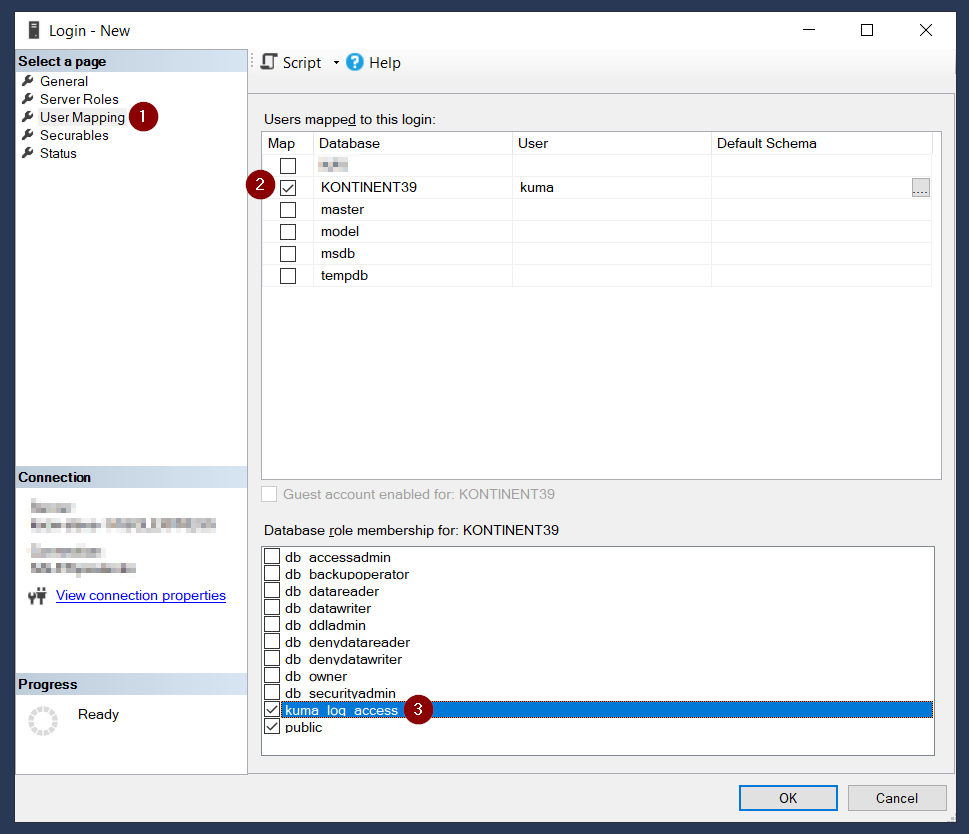Click the Login window title bar icon
The image size is (969, 834).
pyautogui.click(x=34, y=30)
